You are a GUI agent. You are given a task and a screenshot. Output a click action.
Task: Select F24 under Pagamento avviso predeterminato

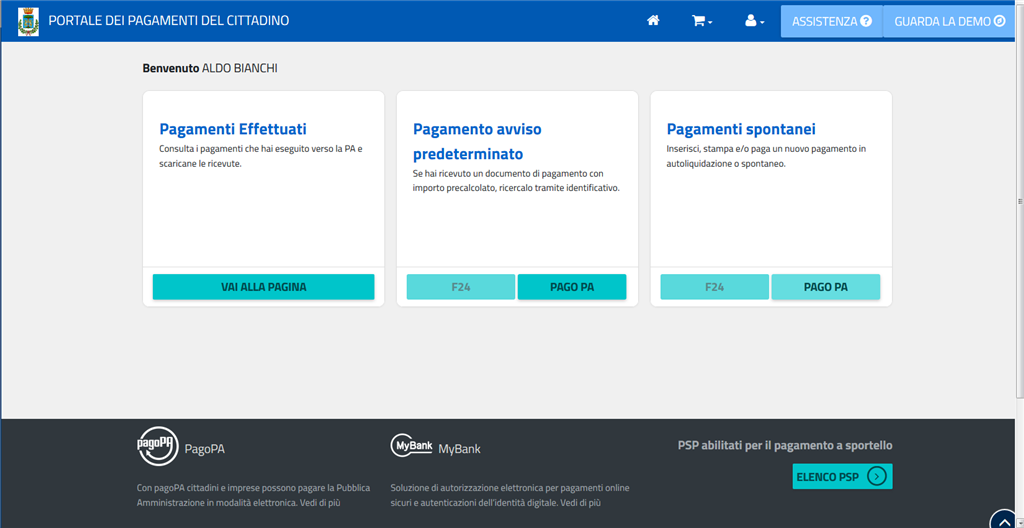pos(461,287)
